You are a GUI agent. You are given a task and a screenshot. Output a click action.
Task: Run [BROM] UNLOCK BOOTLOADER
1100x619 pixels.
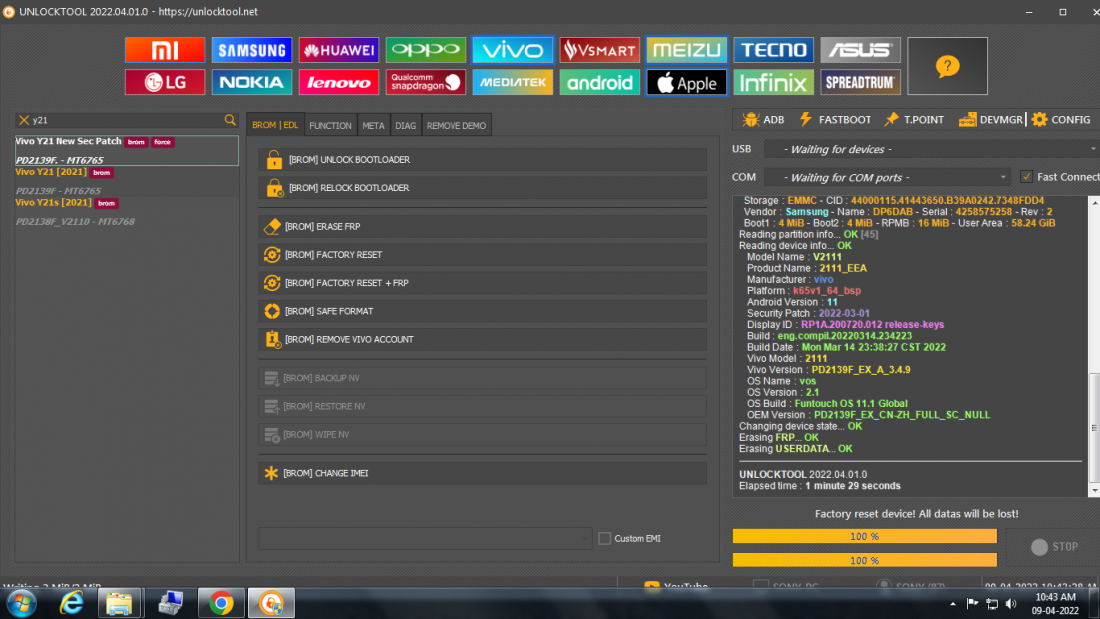point(483,159)
